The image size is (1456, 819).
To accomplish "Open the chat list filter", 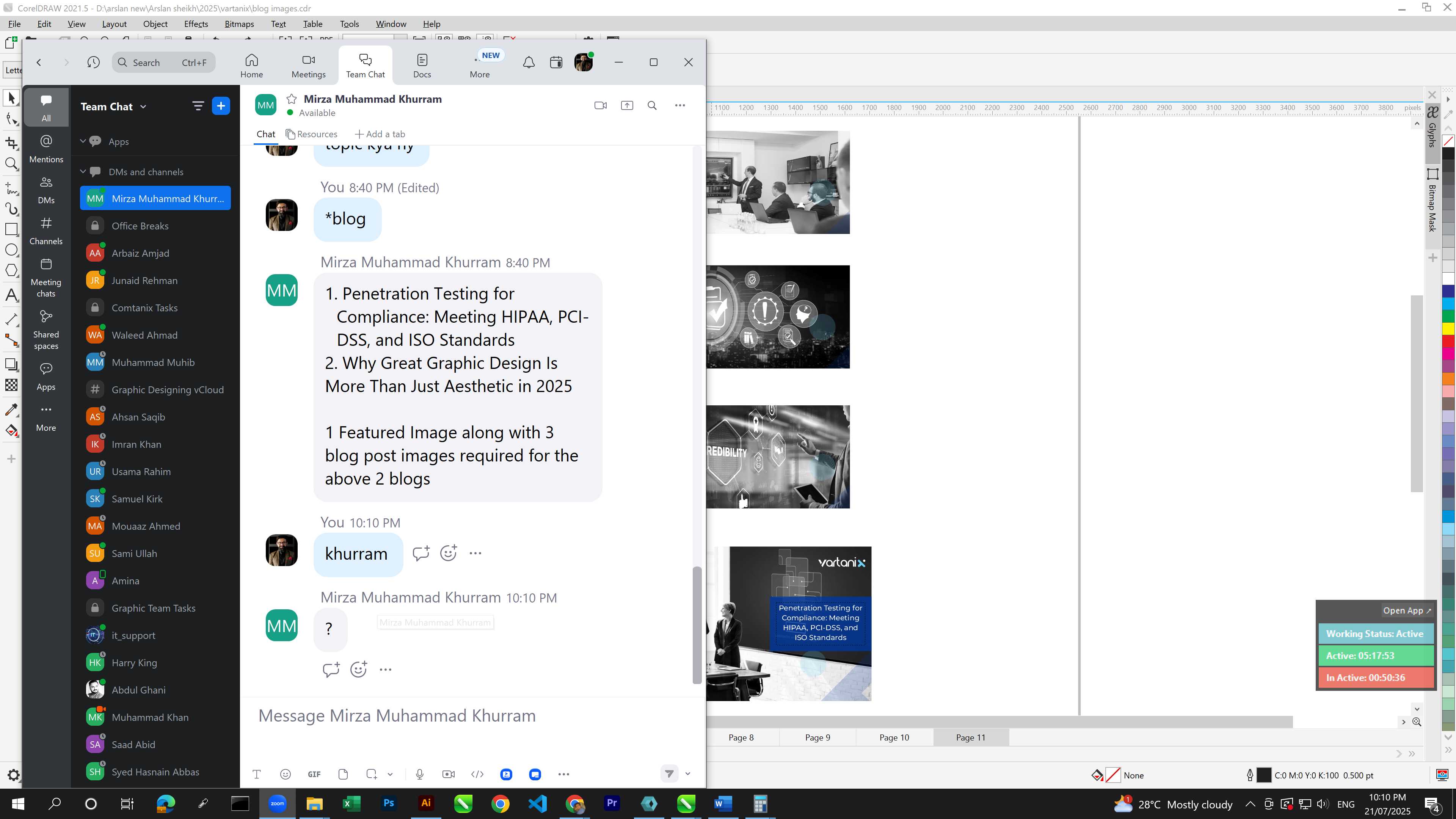I will click(198, 106).
